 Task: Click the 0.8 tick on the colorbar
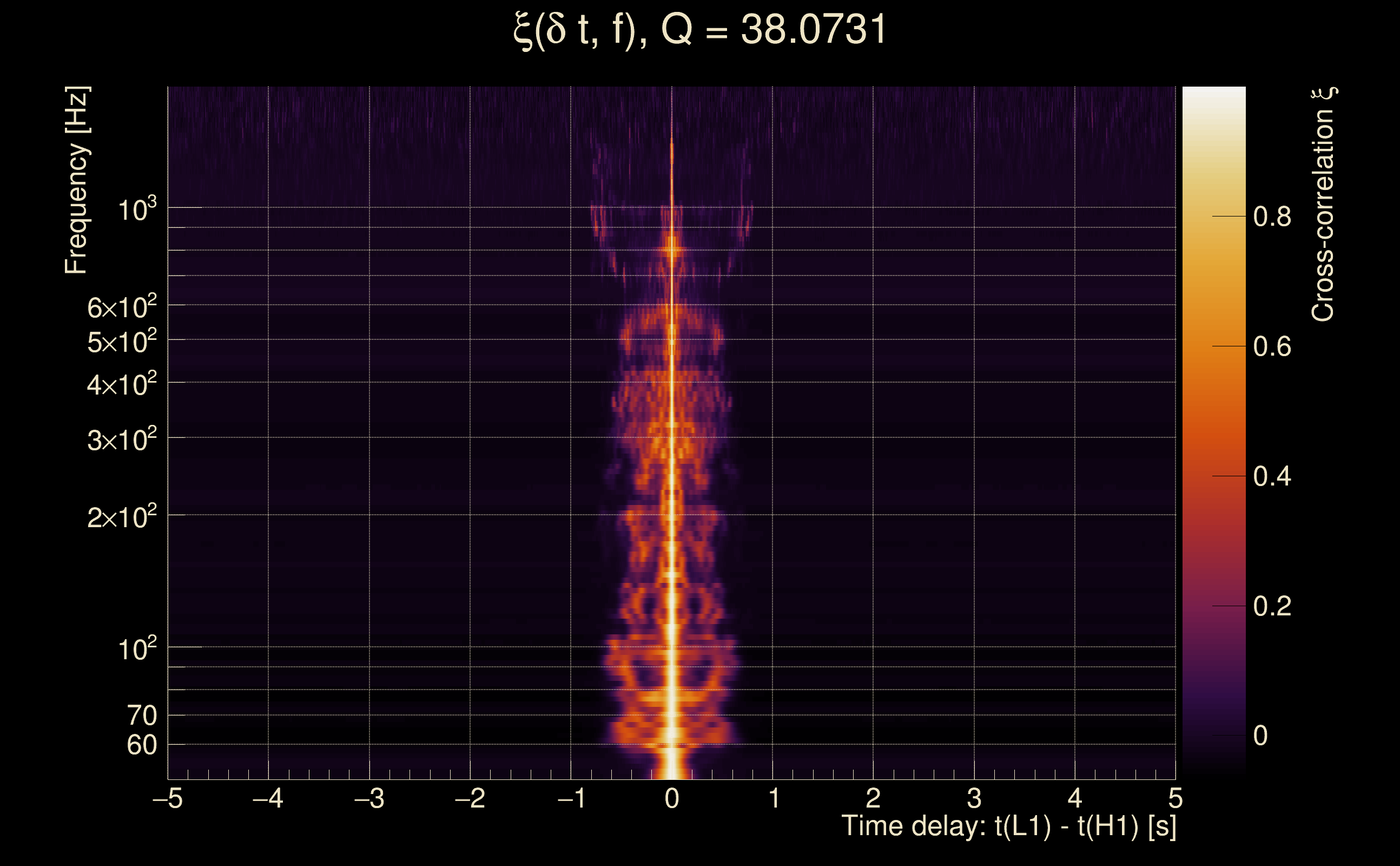tap(1272, 216)
